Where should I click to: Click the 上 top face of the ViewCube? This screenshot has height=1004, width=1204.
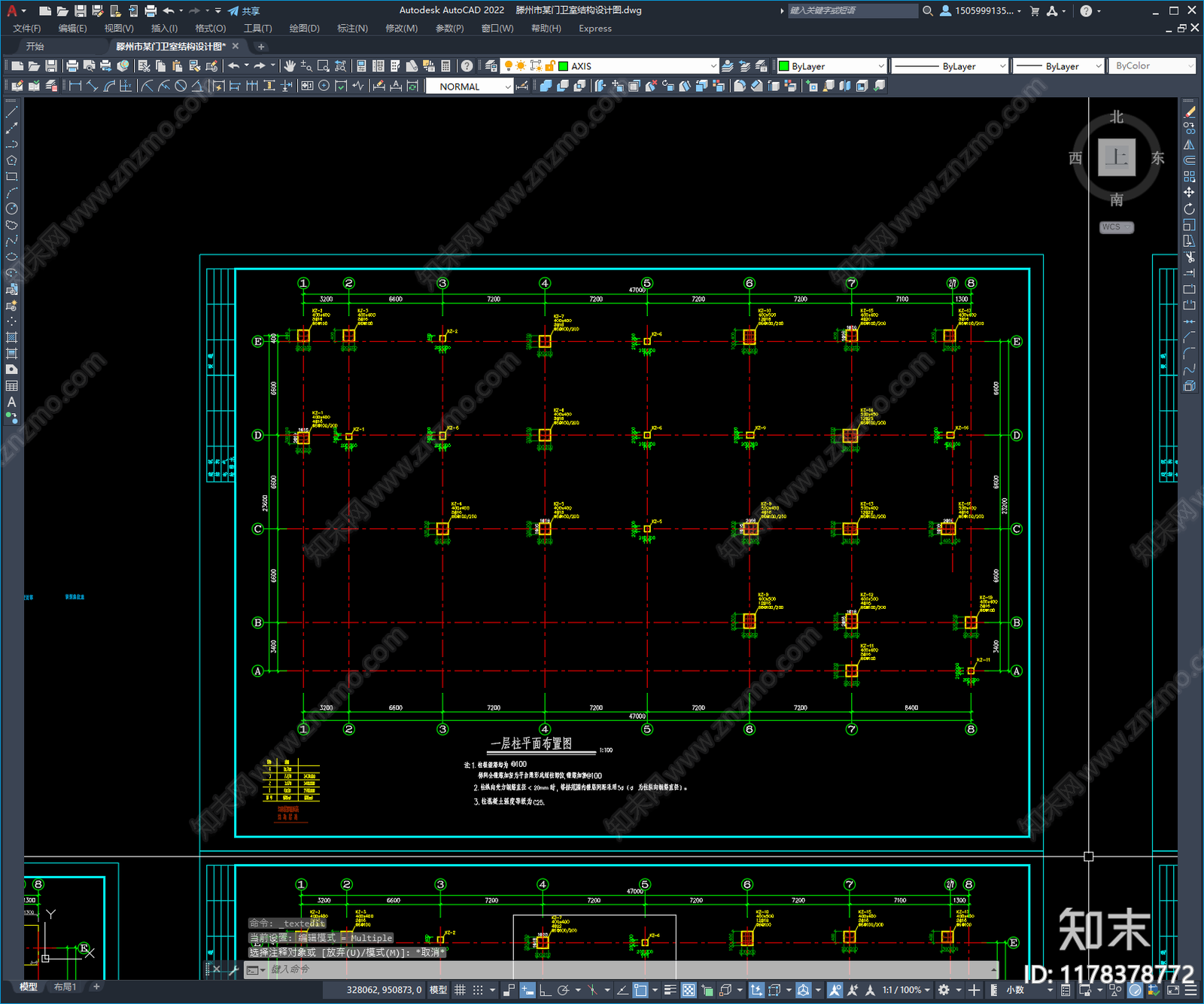click(x=1117, y=158)
